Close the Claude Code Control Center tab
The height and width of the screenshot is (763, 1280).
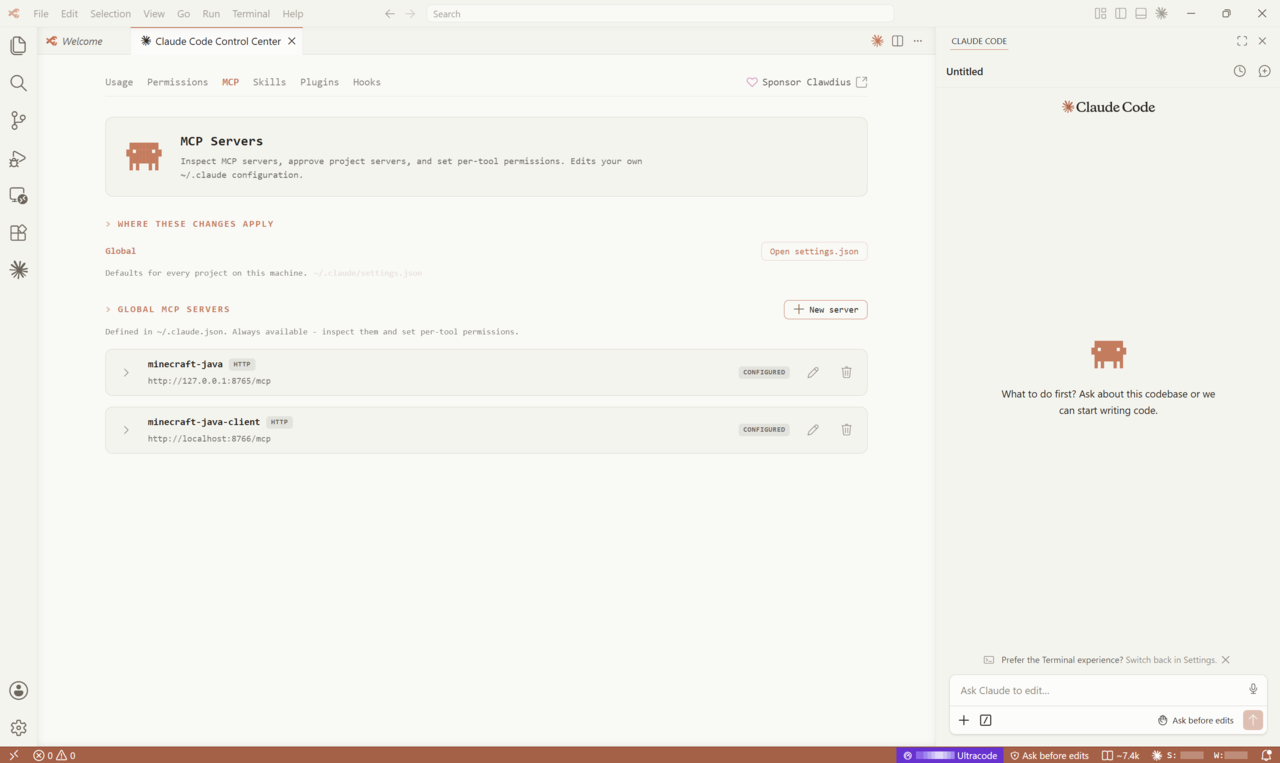tap(292, 41)
